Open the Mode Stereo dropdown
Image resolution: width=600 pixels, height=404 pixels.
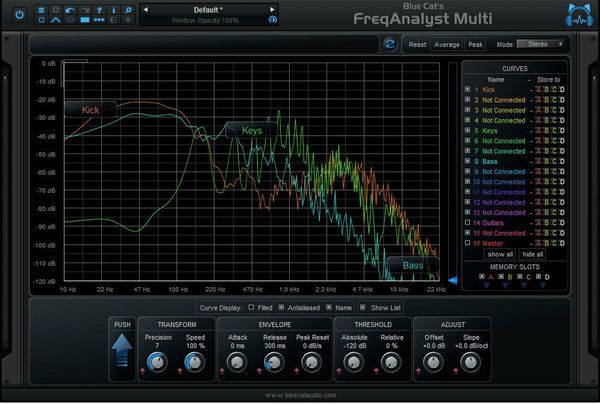(540, 44)
